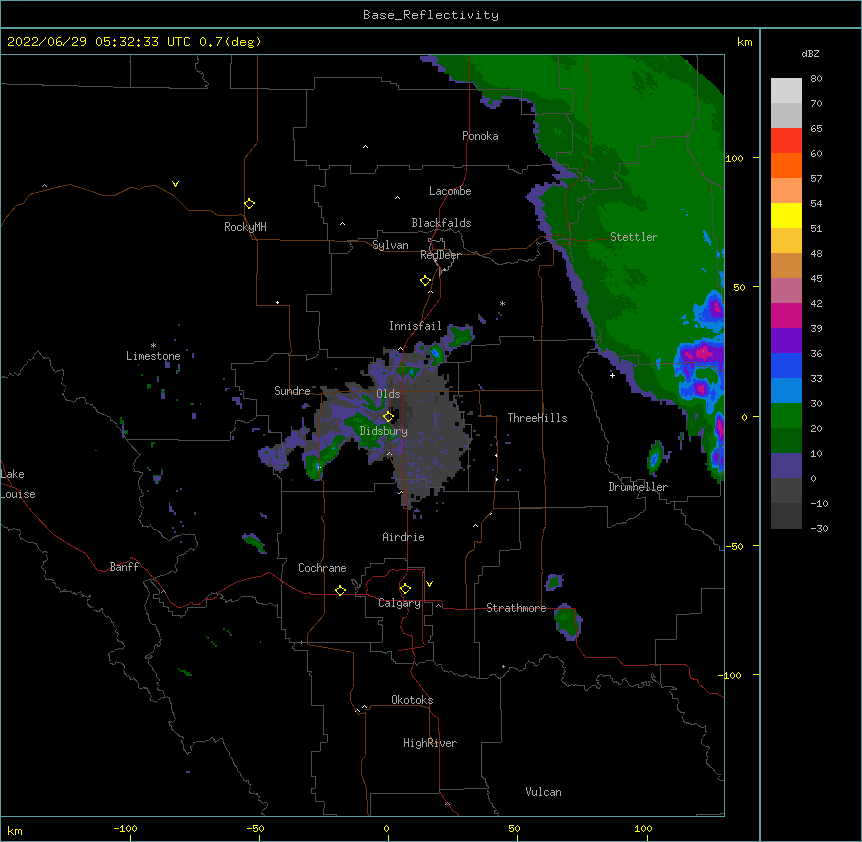Click the Airdrie city label
Screen dimensions: 862x842
tap(404, 537)
